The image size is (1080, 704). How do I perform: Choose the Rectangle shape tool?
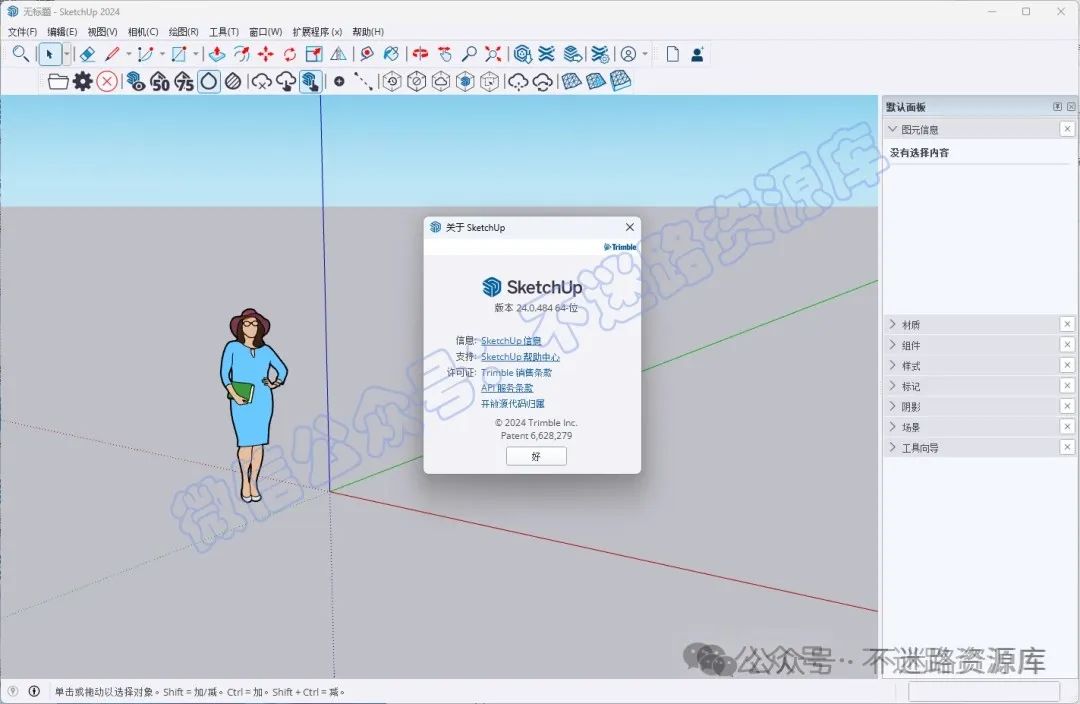[x=179, y=54]
